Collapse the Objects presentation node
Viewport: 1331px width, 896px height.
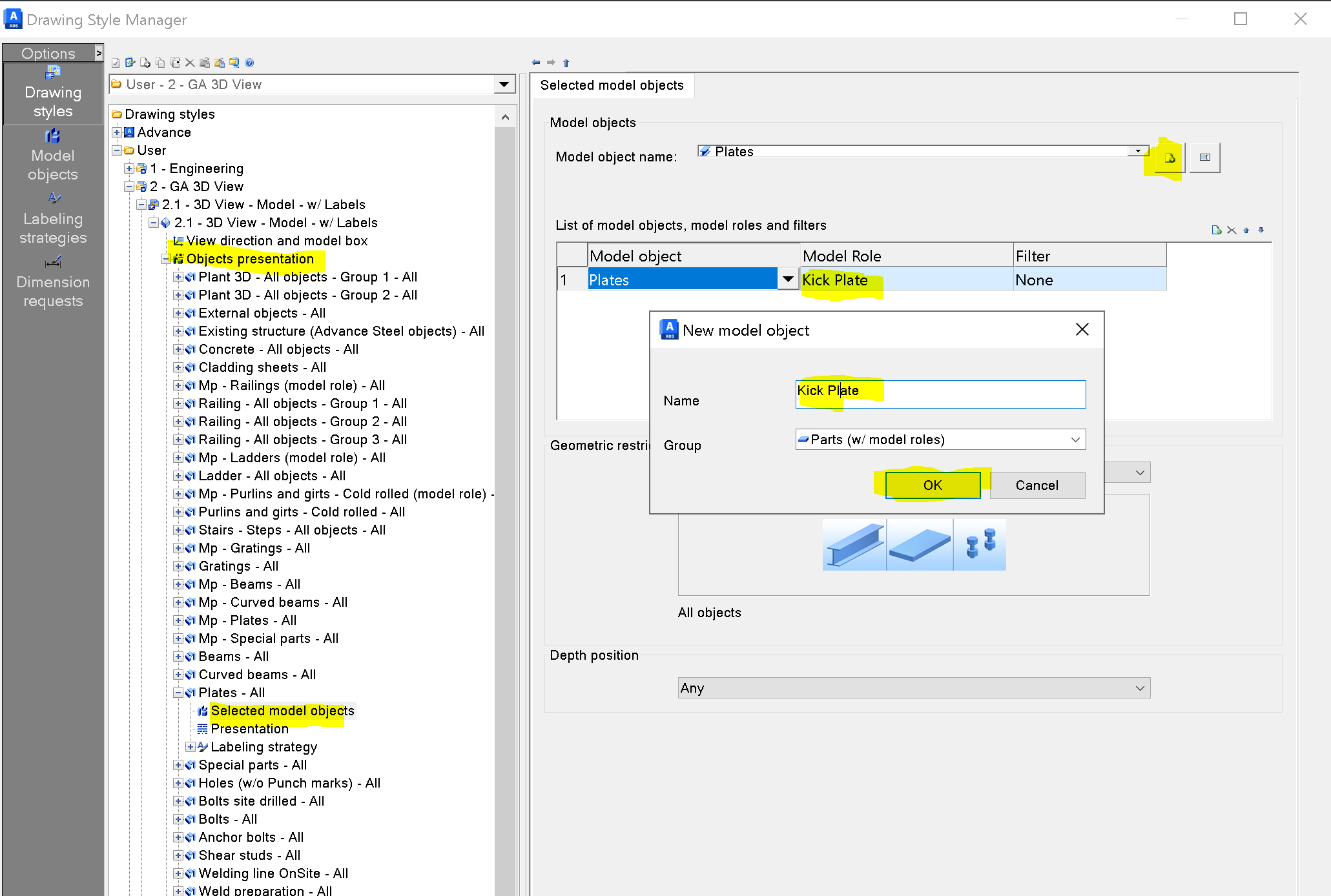(x=166, y=259)
